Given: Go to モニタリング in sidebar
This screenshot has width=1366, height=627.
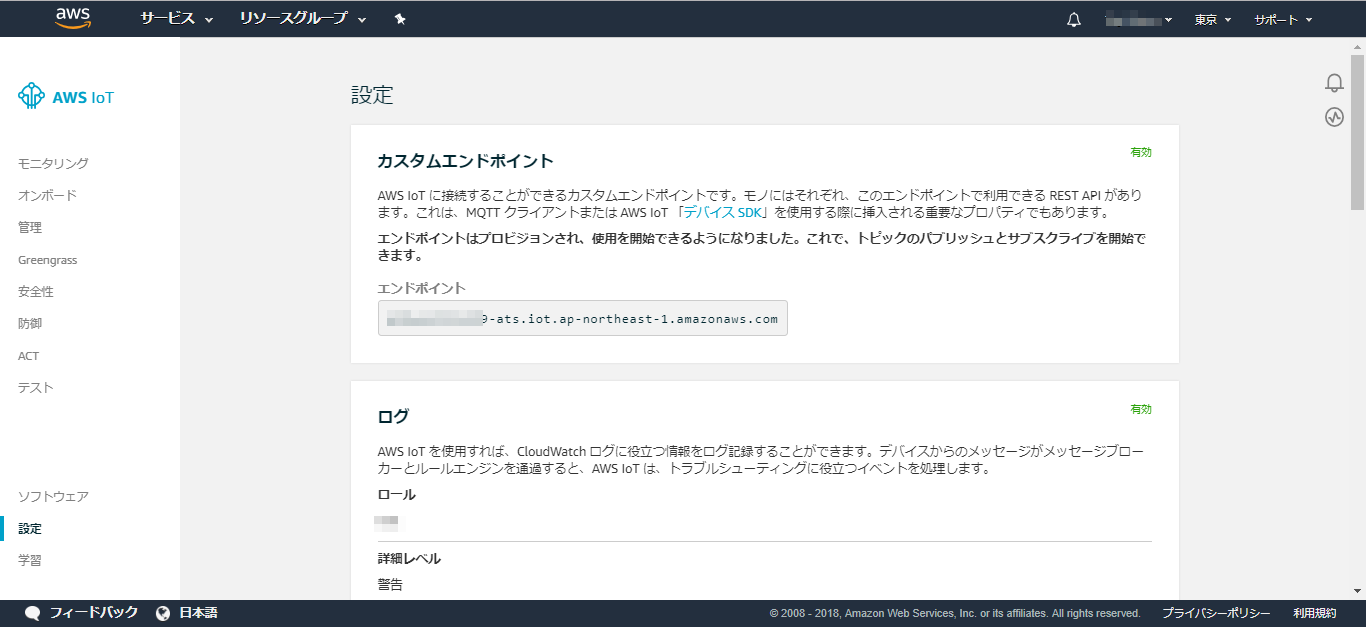Looking at the screenshot, I should pyautogui.click(x=53, y=163).
